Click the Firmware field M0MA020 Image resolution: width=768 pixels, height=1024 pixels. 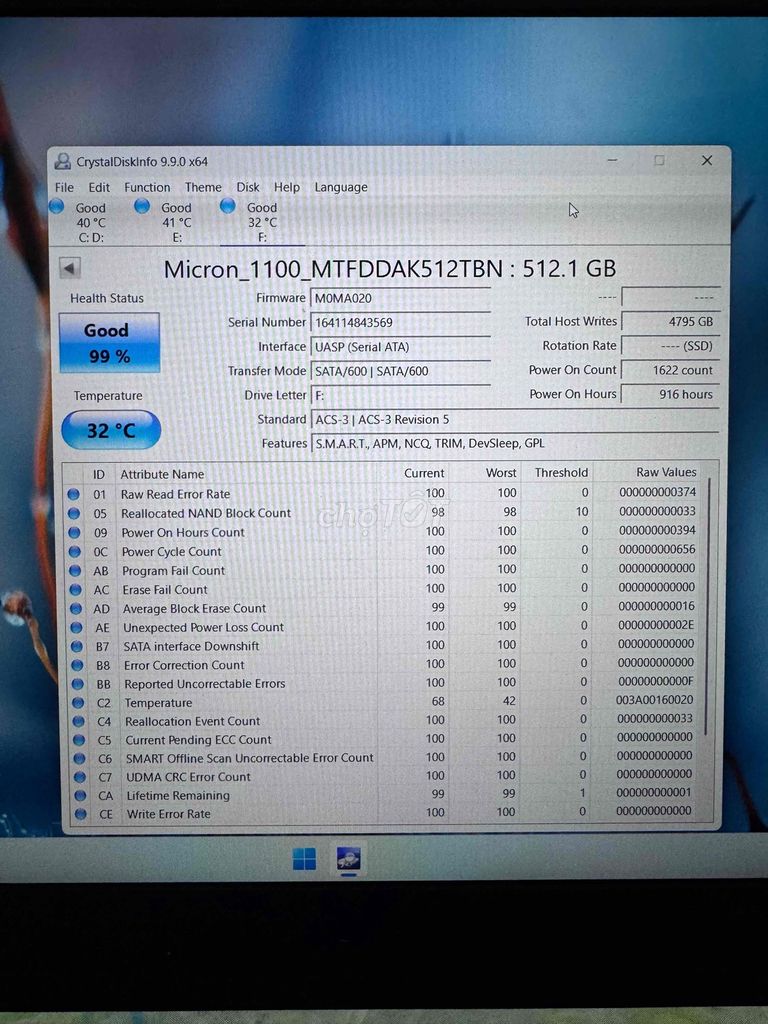[400, 299]
